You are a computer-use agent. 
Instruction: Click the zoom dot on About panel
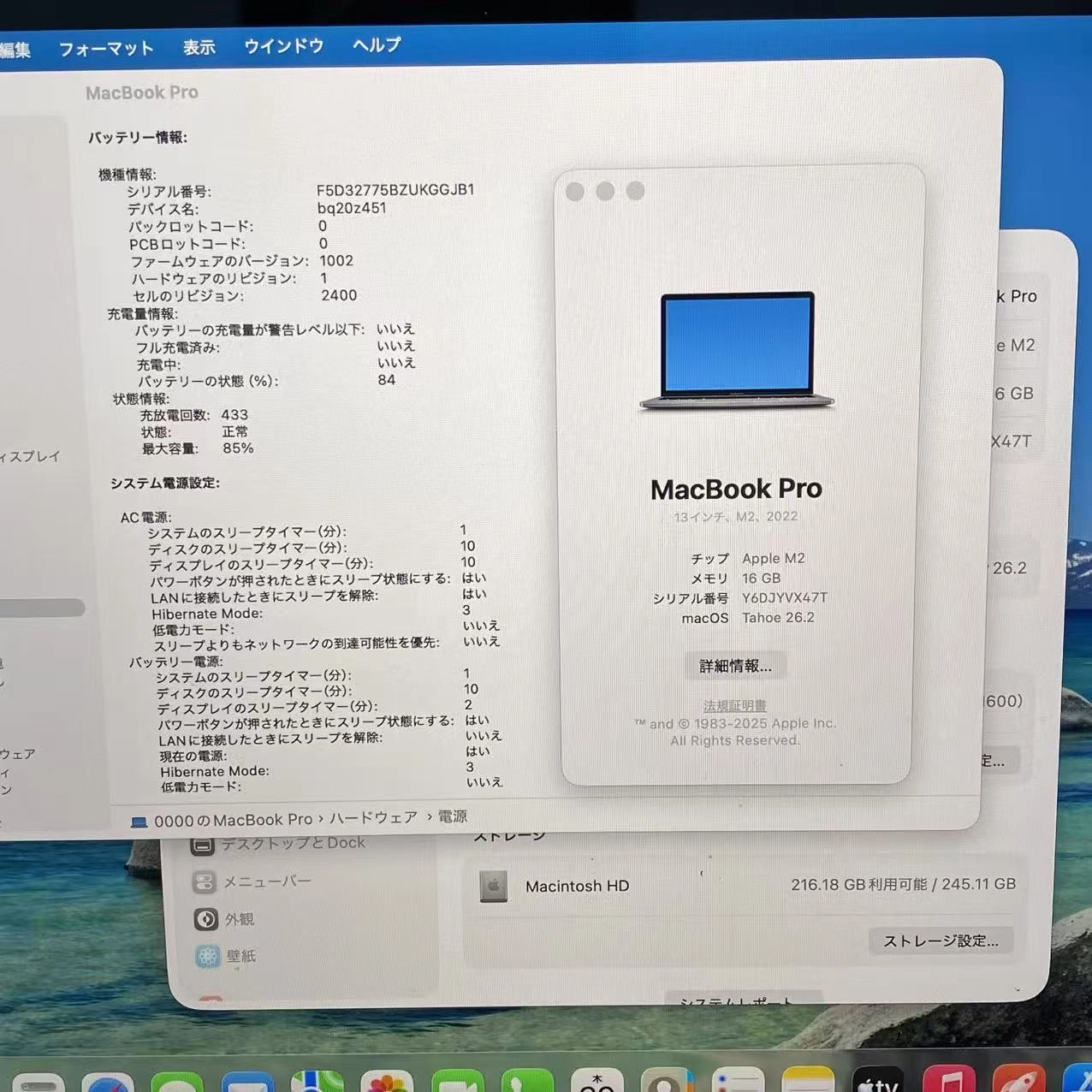tap(635, 190)
